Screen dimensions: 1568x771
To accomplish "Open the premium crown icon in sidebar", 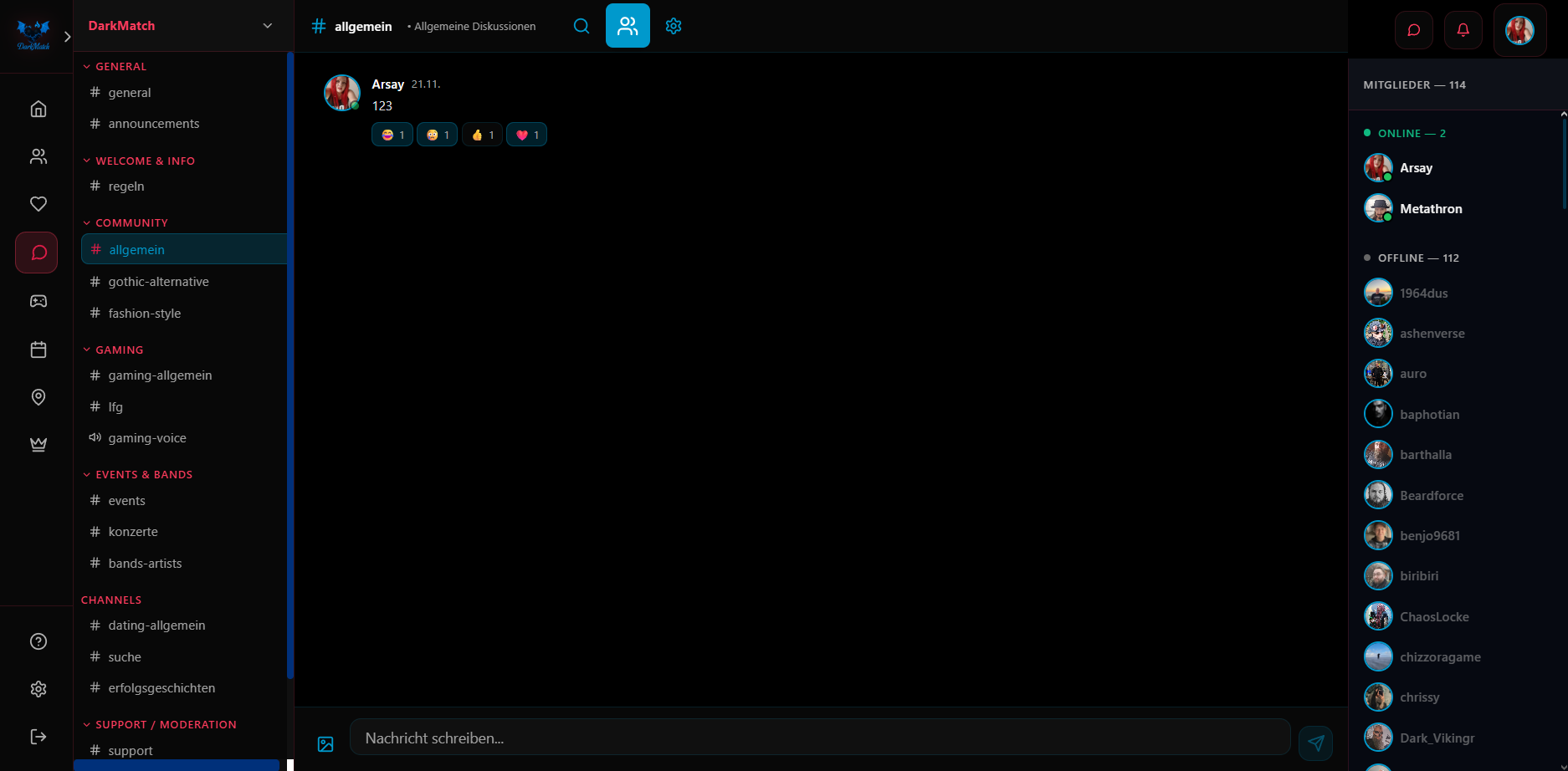I will 38,444.
